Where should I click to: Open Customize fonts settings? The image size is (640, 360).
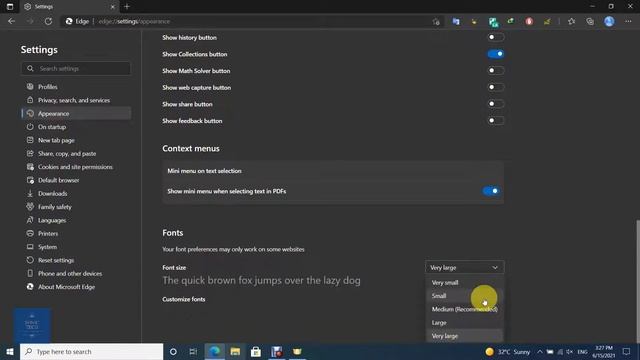(x=184, y=299)
